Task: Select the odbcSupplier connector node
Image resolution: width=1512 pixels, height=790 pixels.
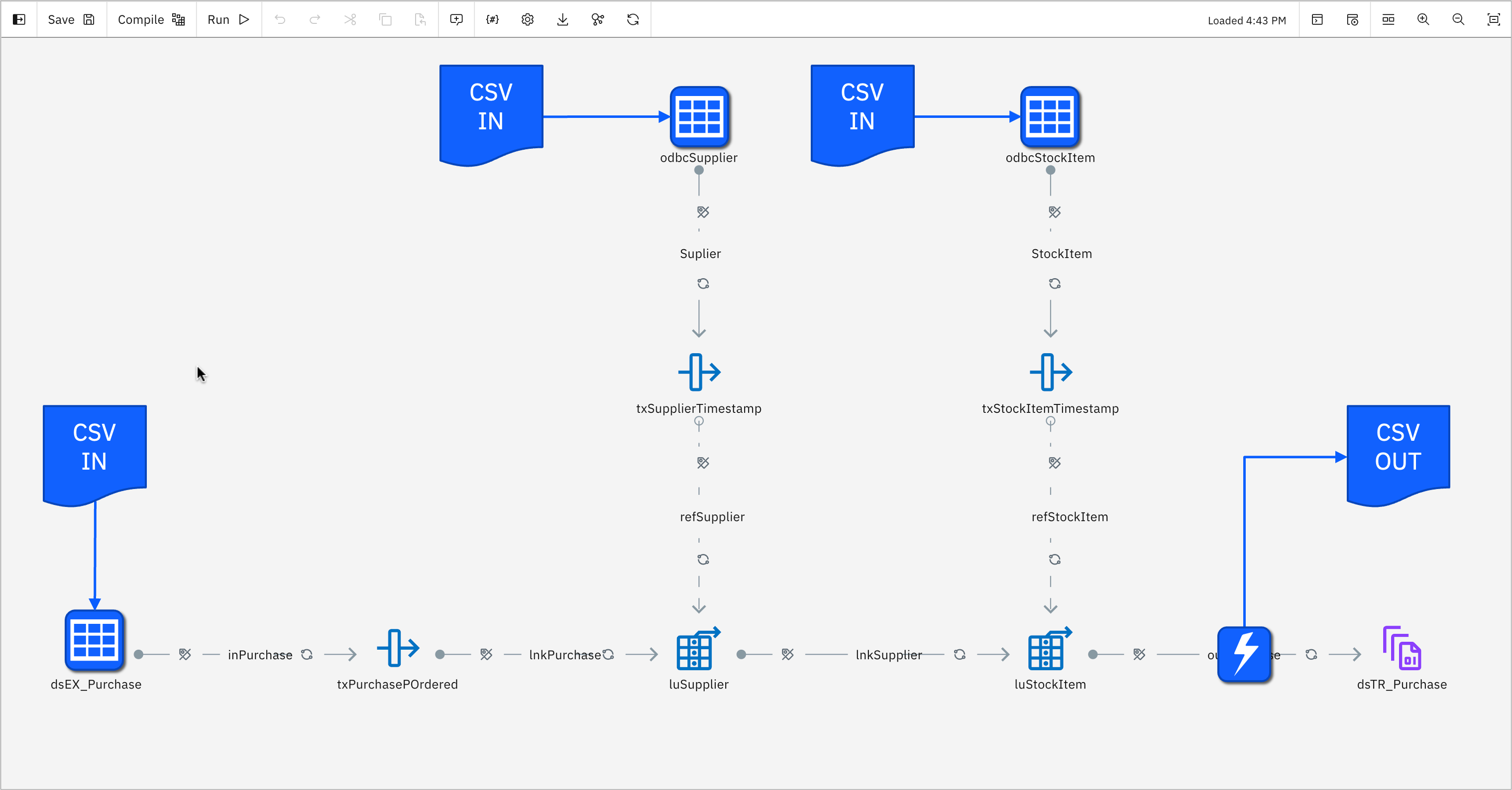Action: coord(699,117)
